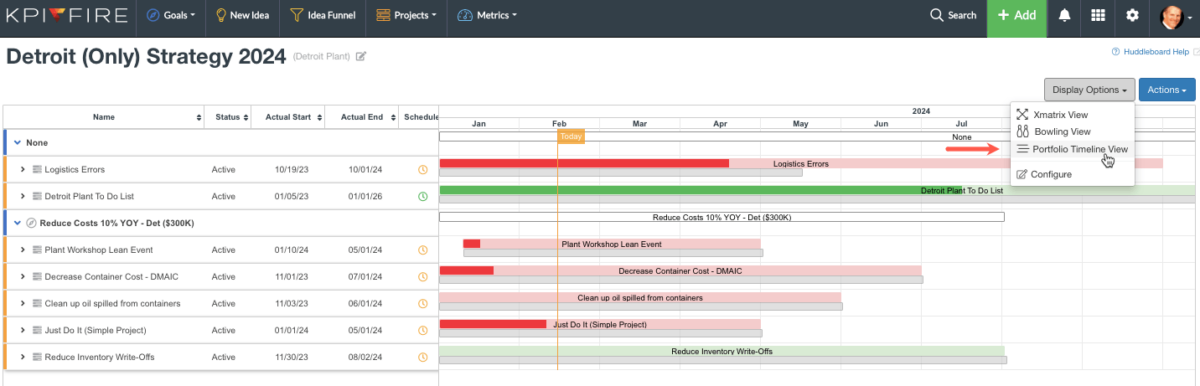Open Clean up oil spilled from containers name
1200x386 pixels.
click(x=112, y=304)
